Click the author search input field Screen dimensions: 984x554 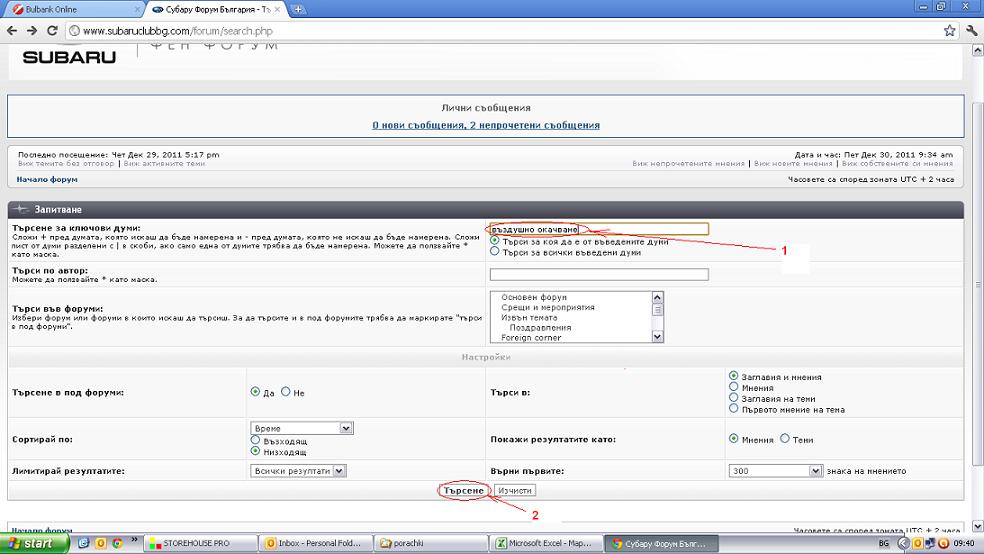click(599, 274)
